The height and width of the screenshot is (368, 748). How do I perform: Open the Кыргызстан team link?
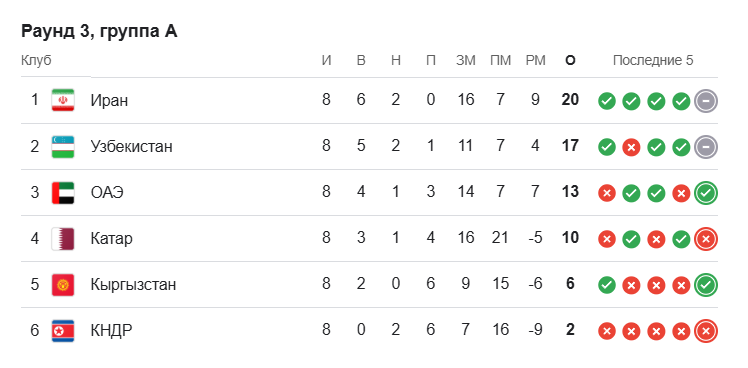click(x=134, y=285)
